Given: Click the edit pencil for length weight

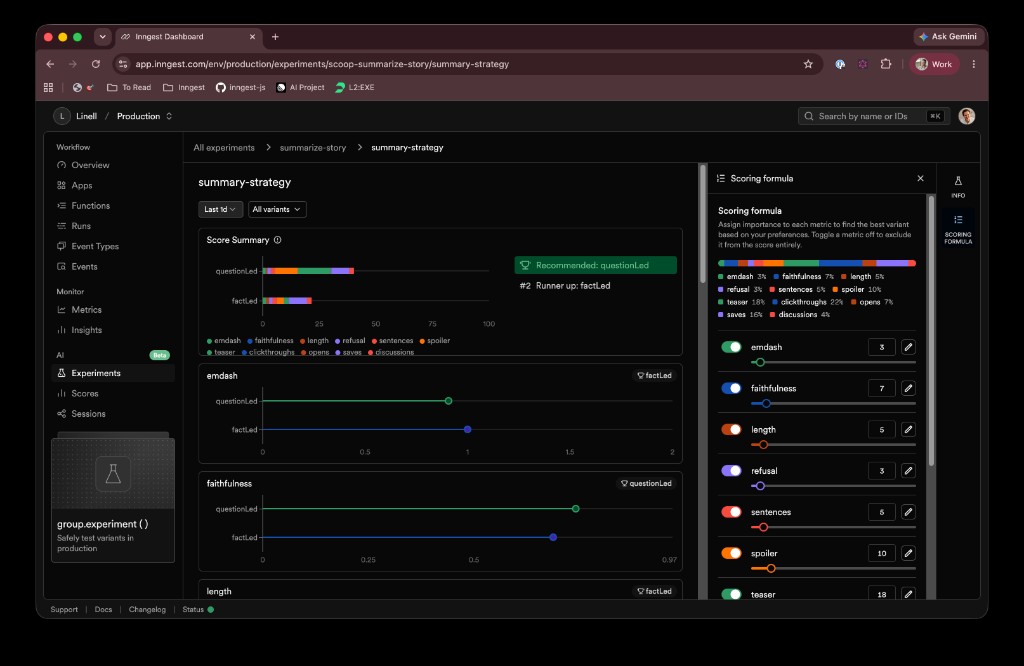Looking at the screenshot, I should coord(908,429).
